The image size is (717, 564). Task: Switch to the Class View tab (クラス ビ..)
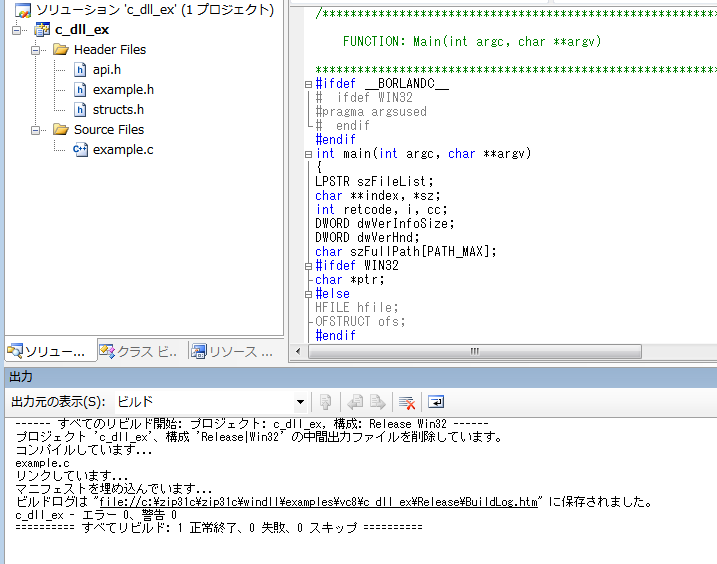(x=139, y=351)
